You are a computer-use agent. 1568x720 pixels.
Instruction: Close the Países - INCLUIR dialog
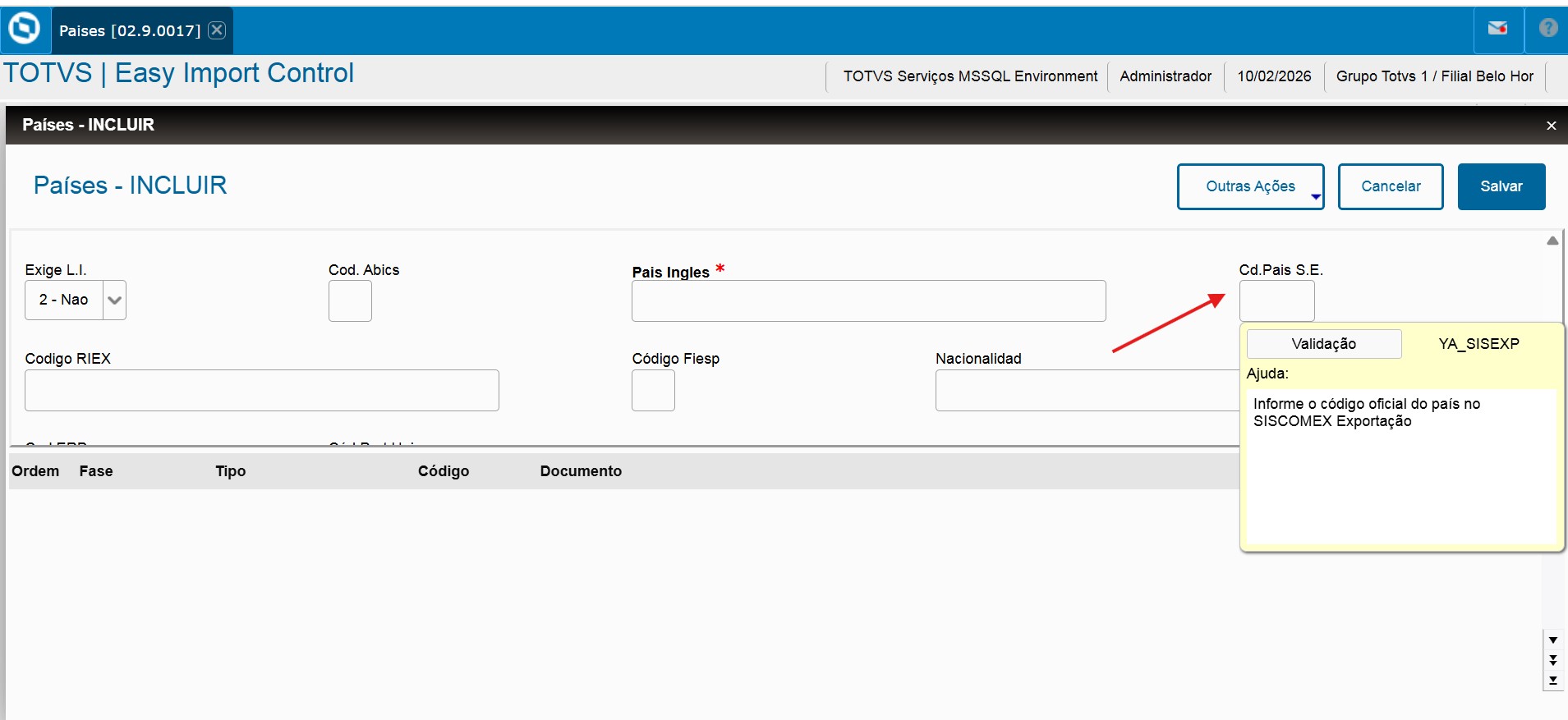(x=1552, y=126)
